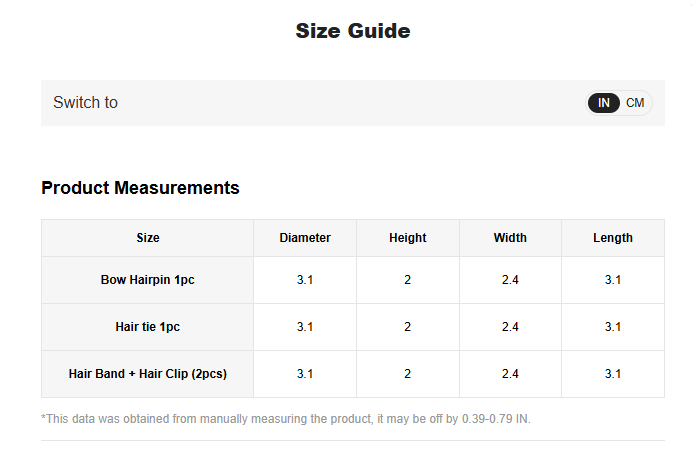This screenshot has width=692, height=467.
Task: Select the Length column header
Action: [612, 238]
